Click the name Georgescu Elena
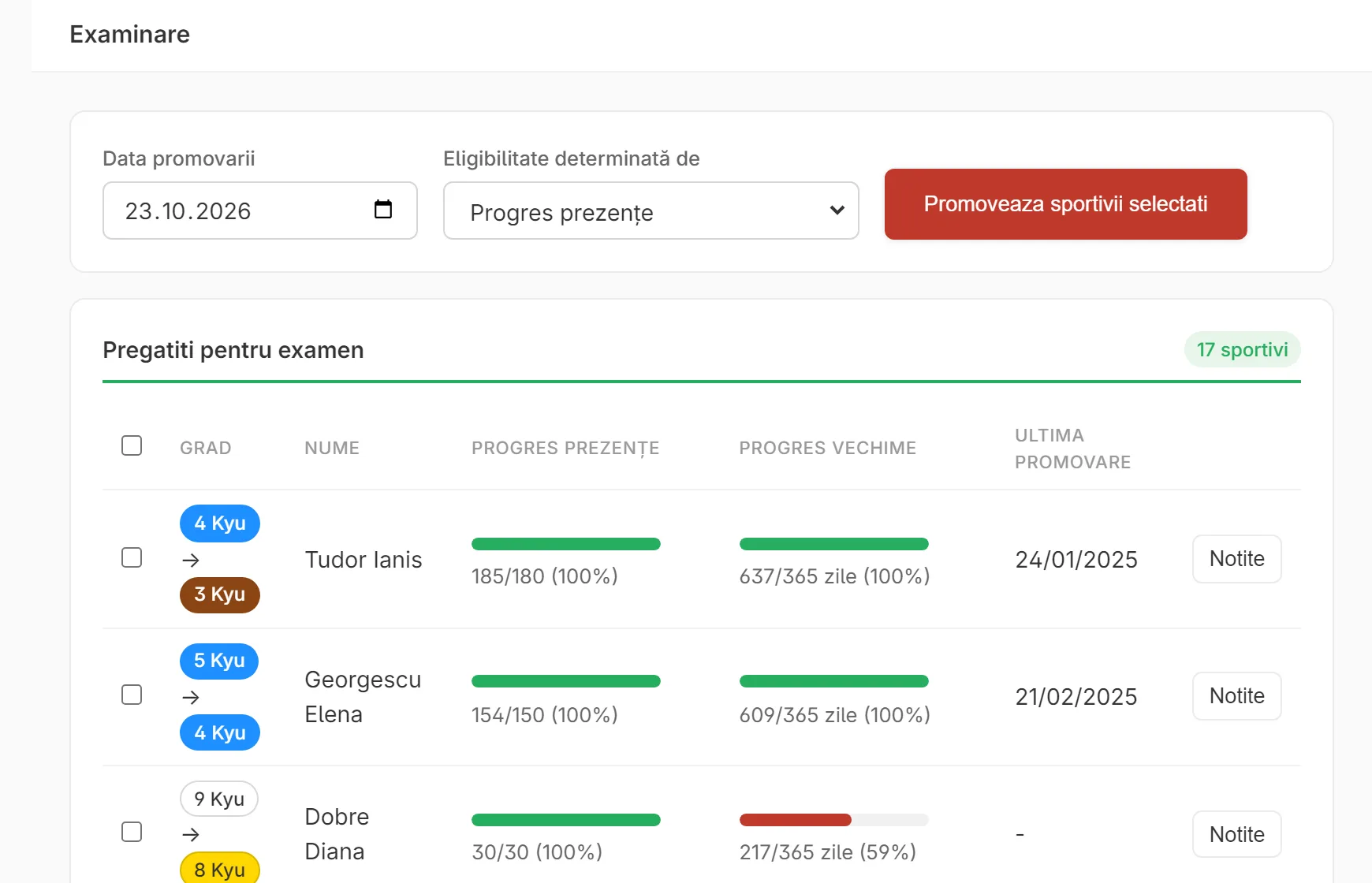Screen dimensions: 1372x883 point(363,697)
